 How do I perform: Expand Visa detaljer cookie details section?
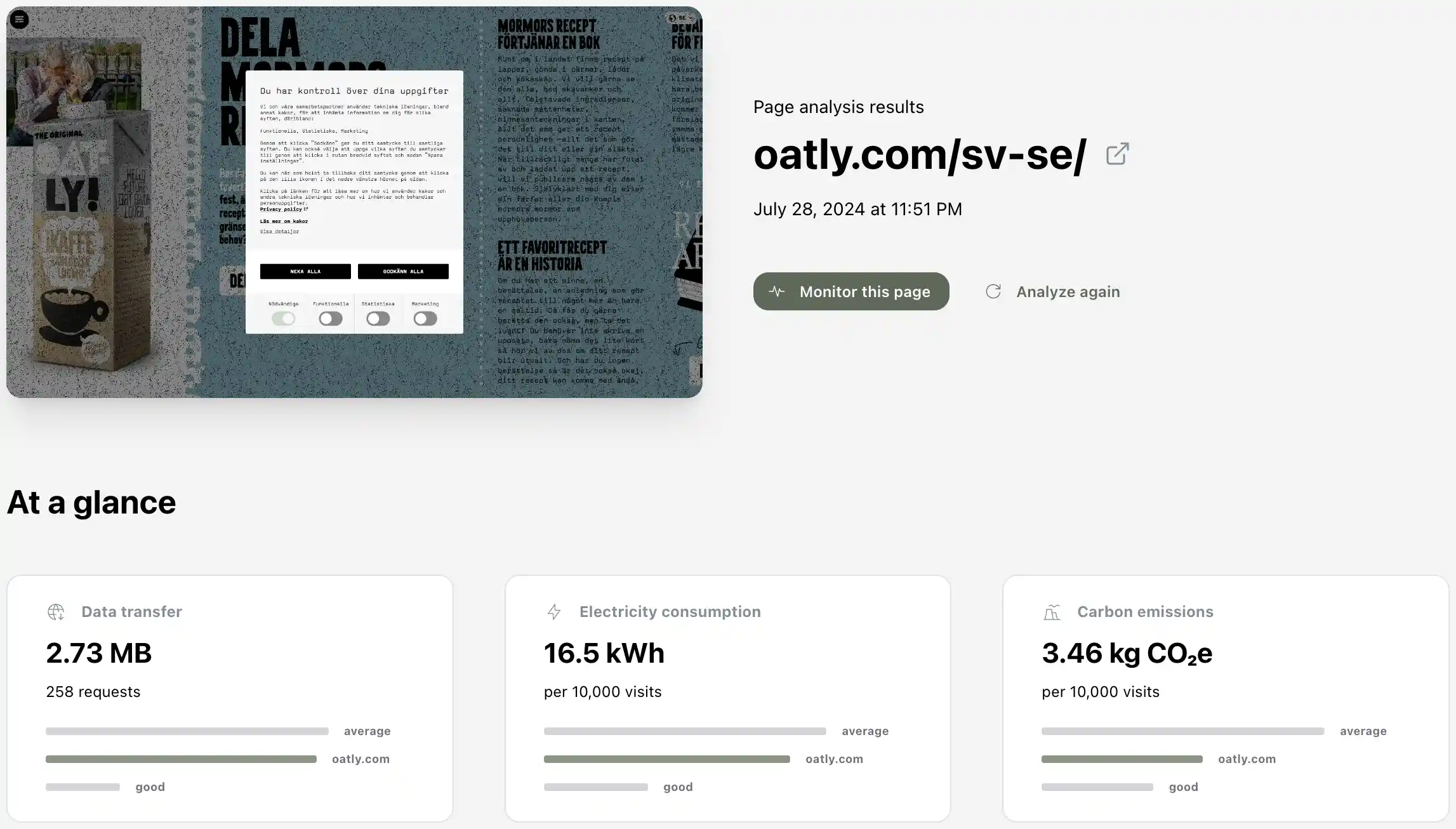[279, 231]
